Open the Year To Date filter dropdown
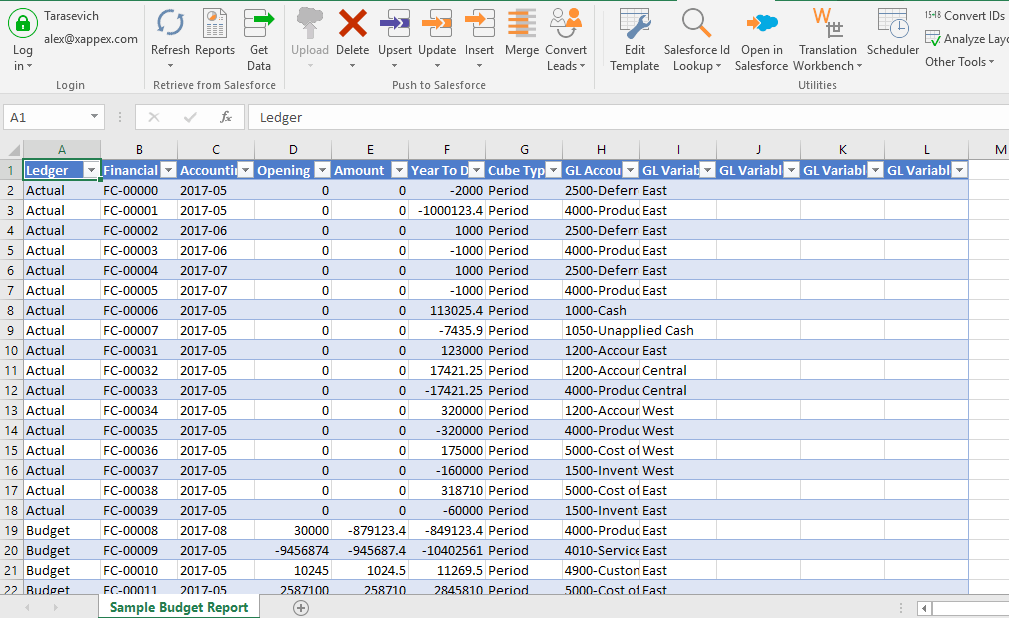This screenshot has width=1009, height=618. 476,170
